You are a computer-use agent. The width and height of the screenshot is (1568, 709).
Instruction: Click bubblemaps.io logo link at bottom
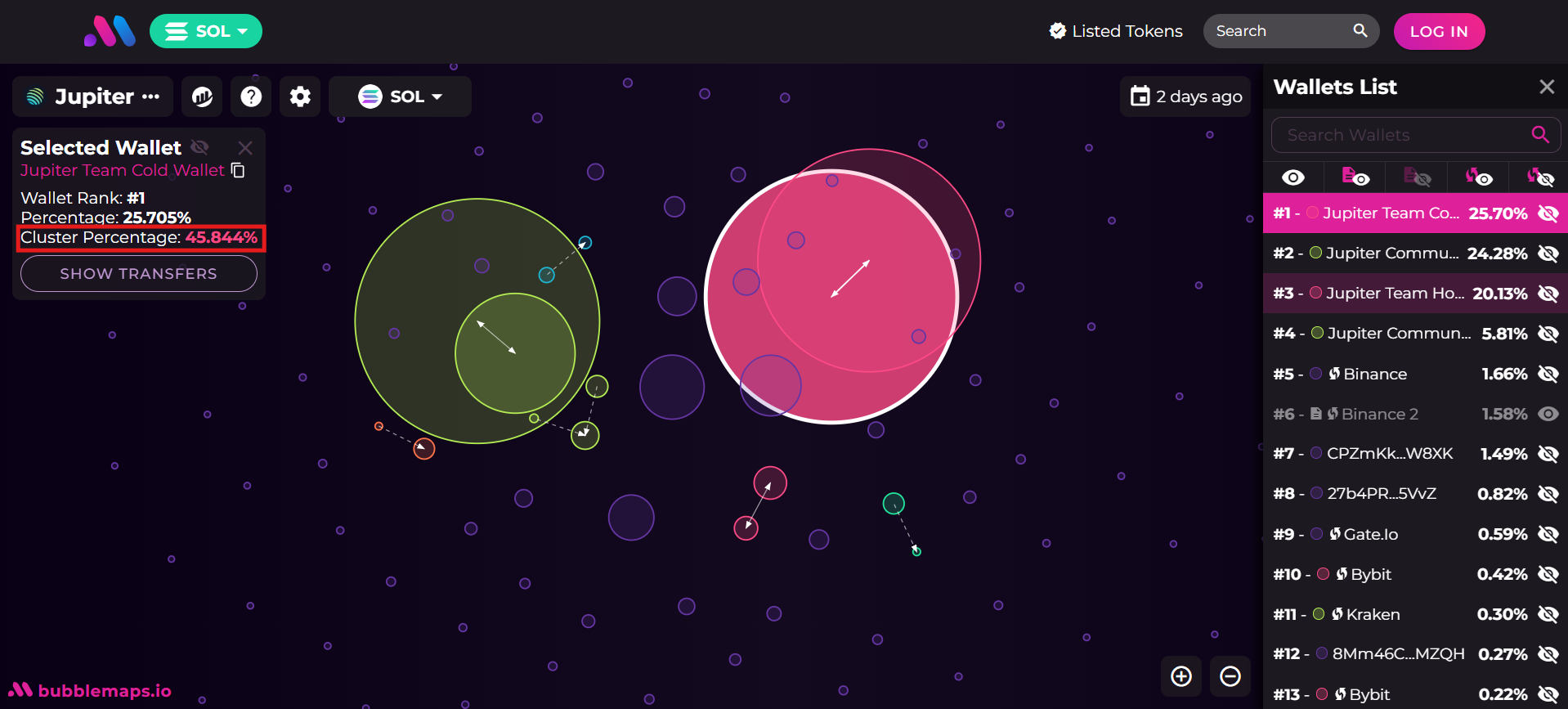click(90, 691)
